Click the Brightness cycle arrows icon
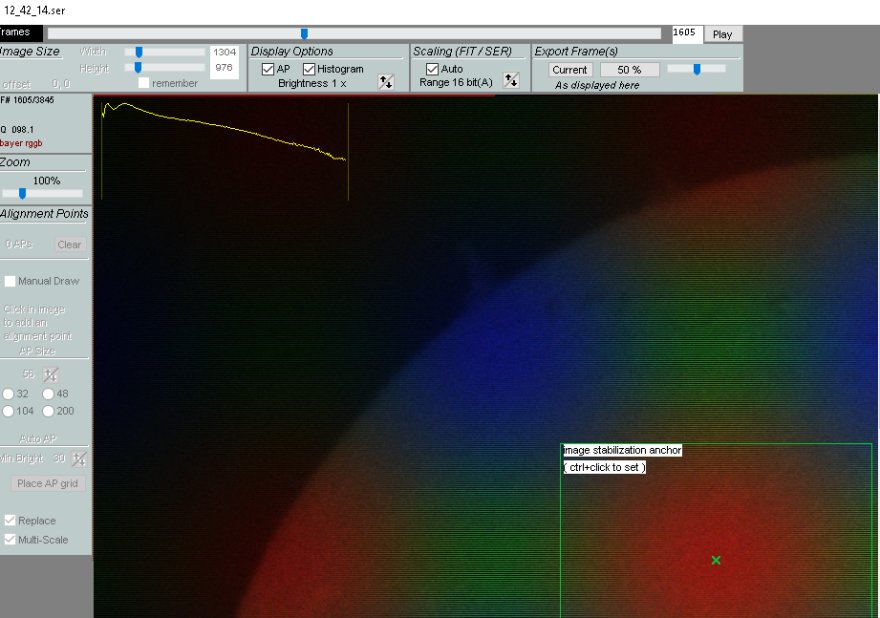880x618 pixels. pos(386,82)
